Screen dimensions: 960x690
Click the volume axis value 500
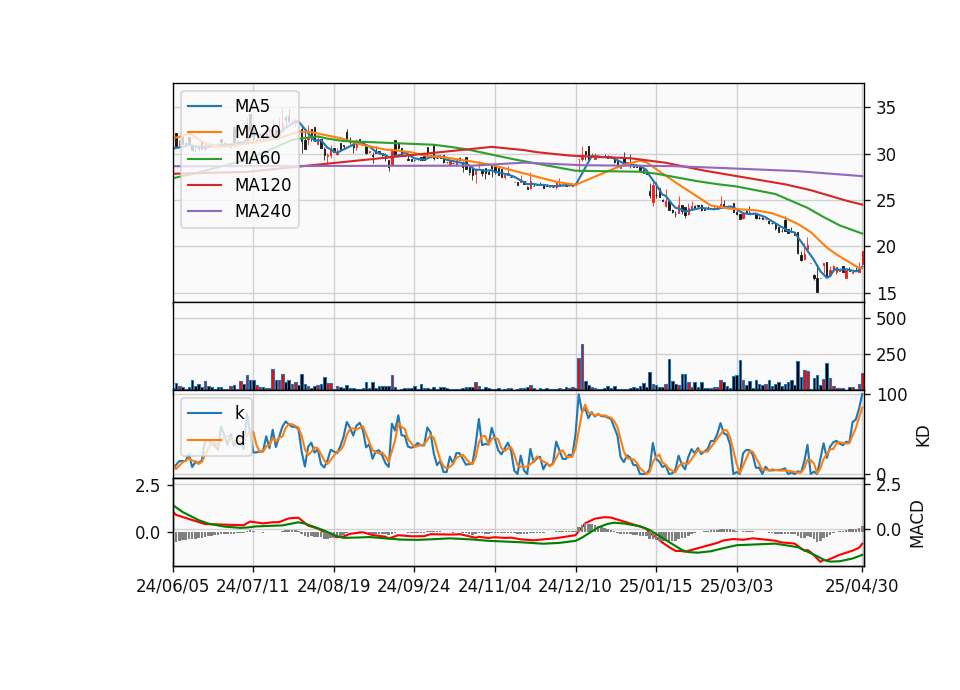coord(891,319)
